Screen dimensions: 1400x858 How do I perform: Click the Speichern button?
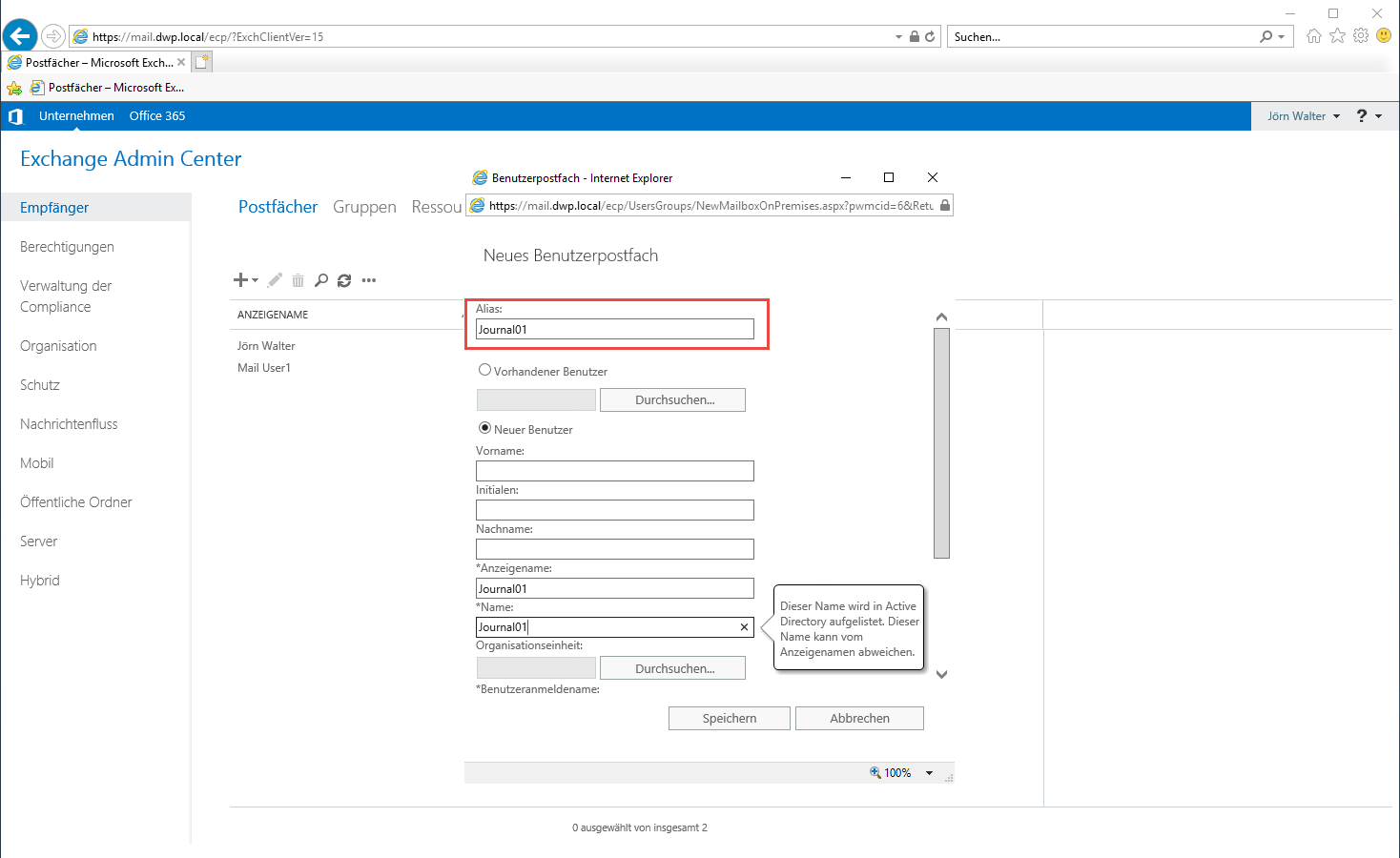pyautogui.click(x=729, y=719)
